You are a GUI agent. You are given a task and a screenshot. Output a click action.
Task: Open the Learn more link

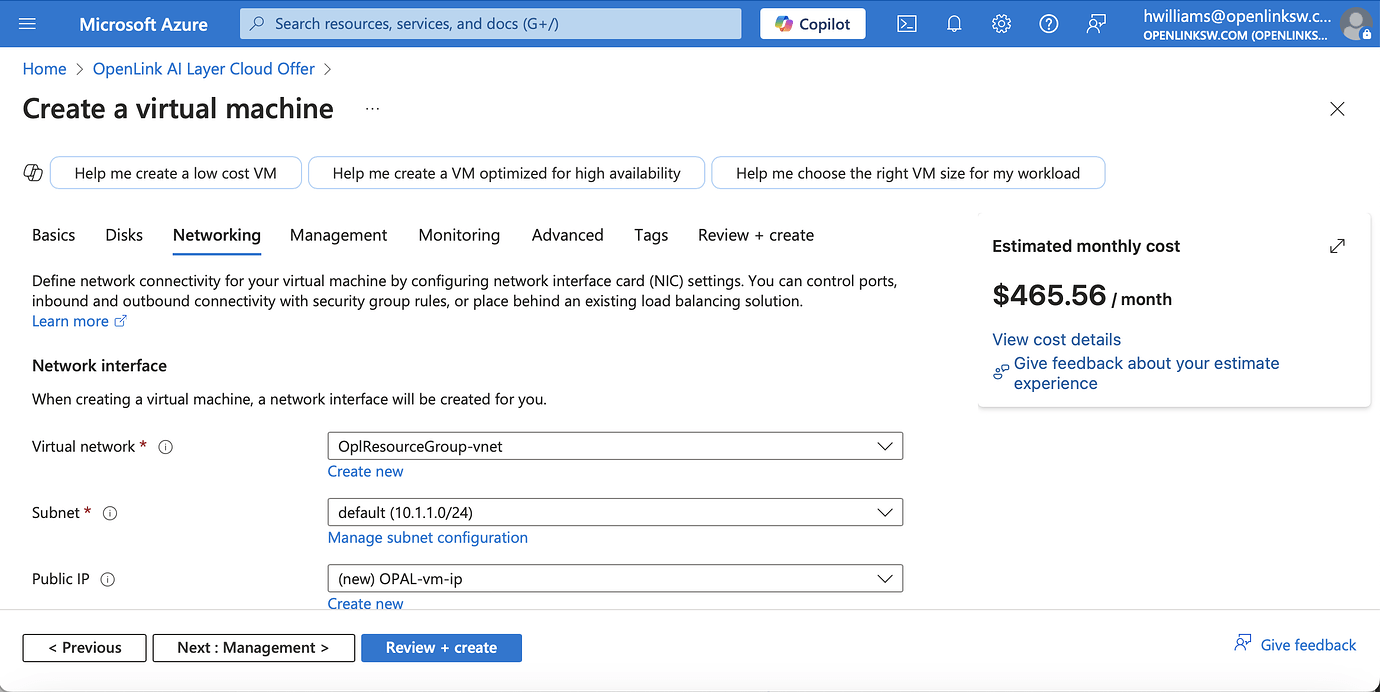79,321
